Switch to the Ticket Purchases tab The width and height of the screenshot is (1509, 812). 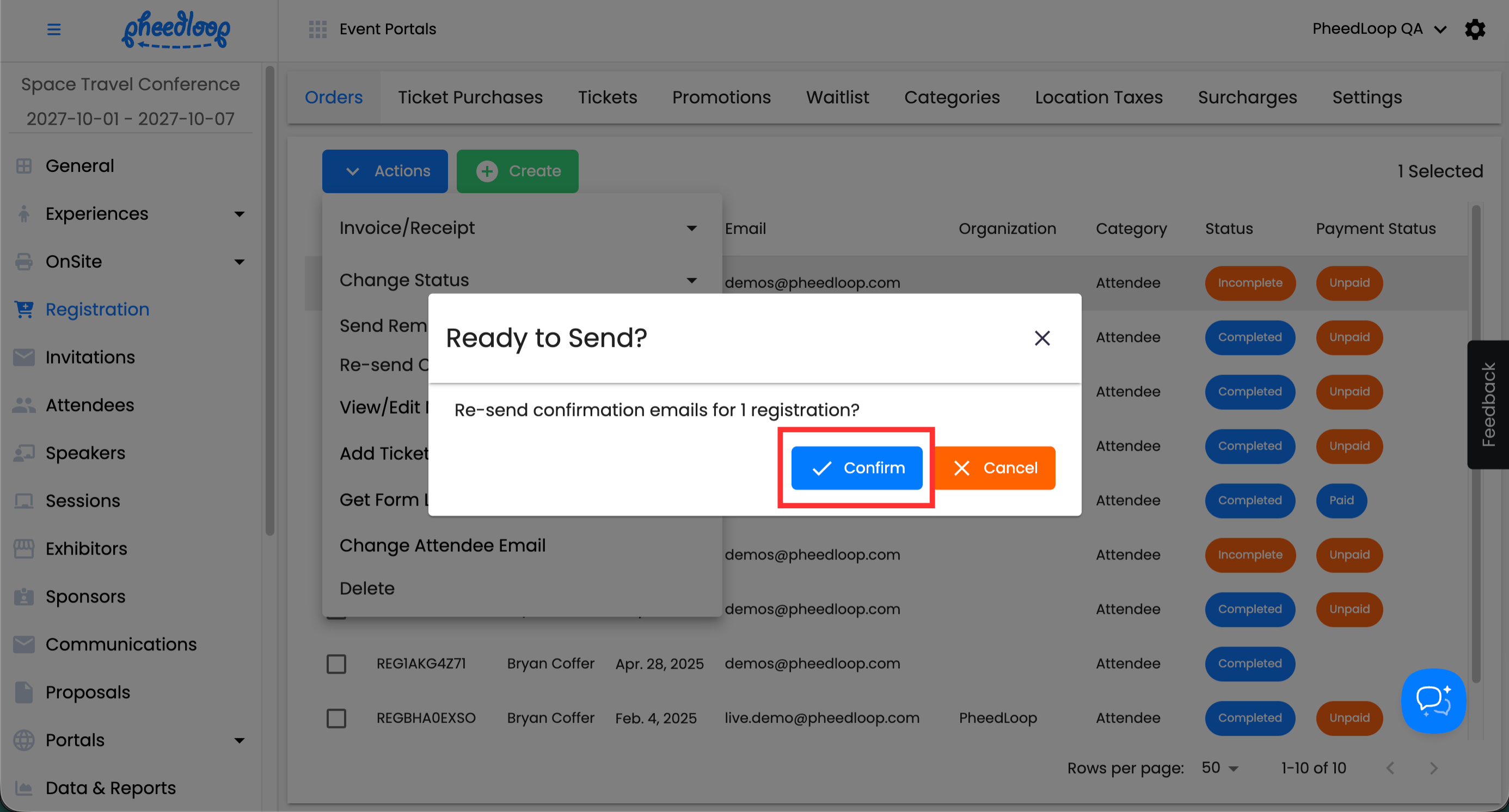point(470,97)
